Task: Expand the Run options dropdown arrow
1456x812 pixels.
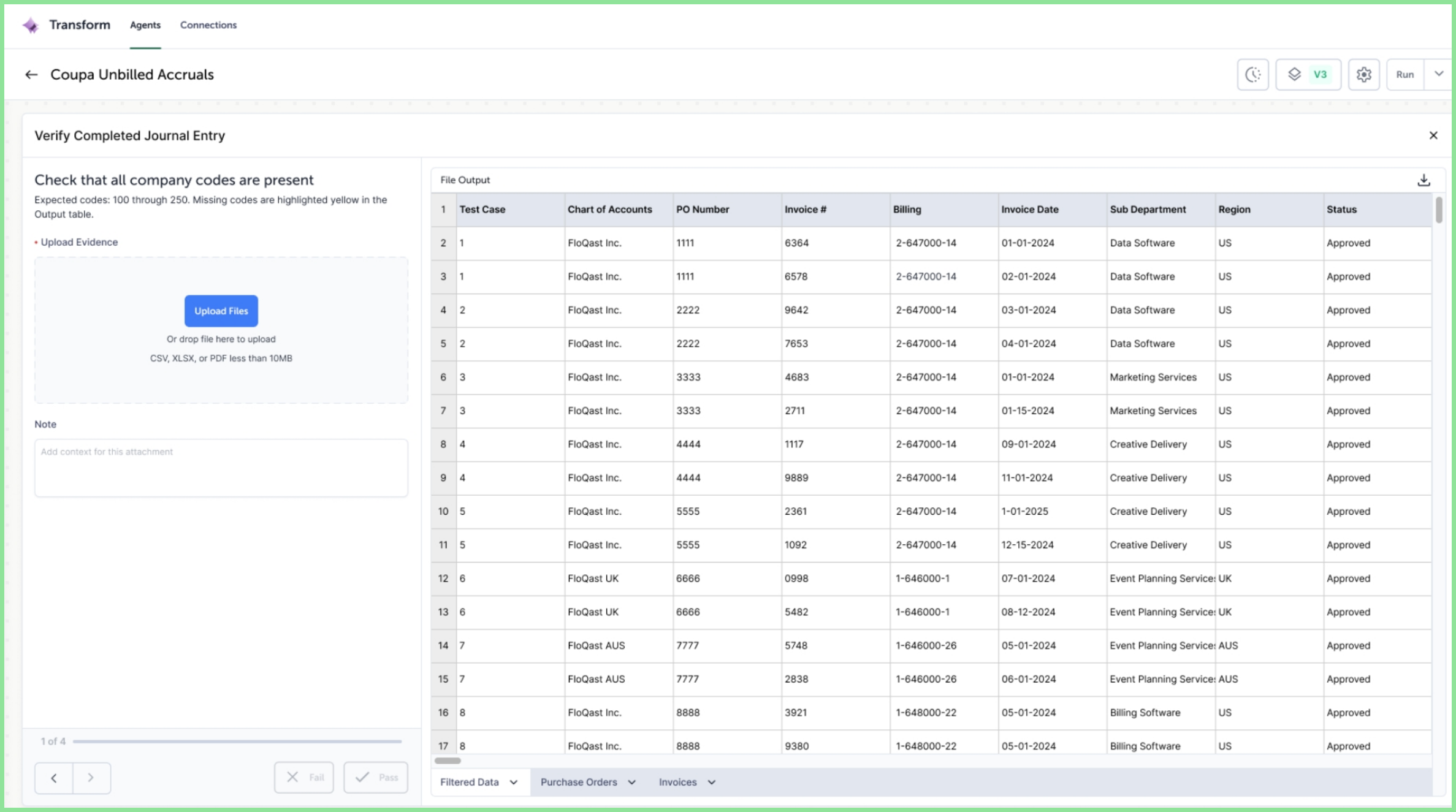Action: point(1438,75)
